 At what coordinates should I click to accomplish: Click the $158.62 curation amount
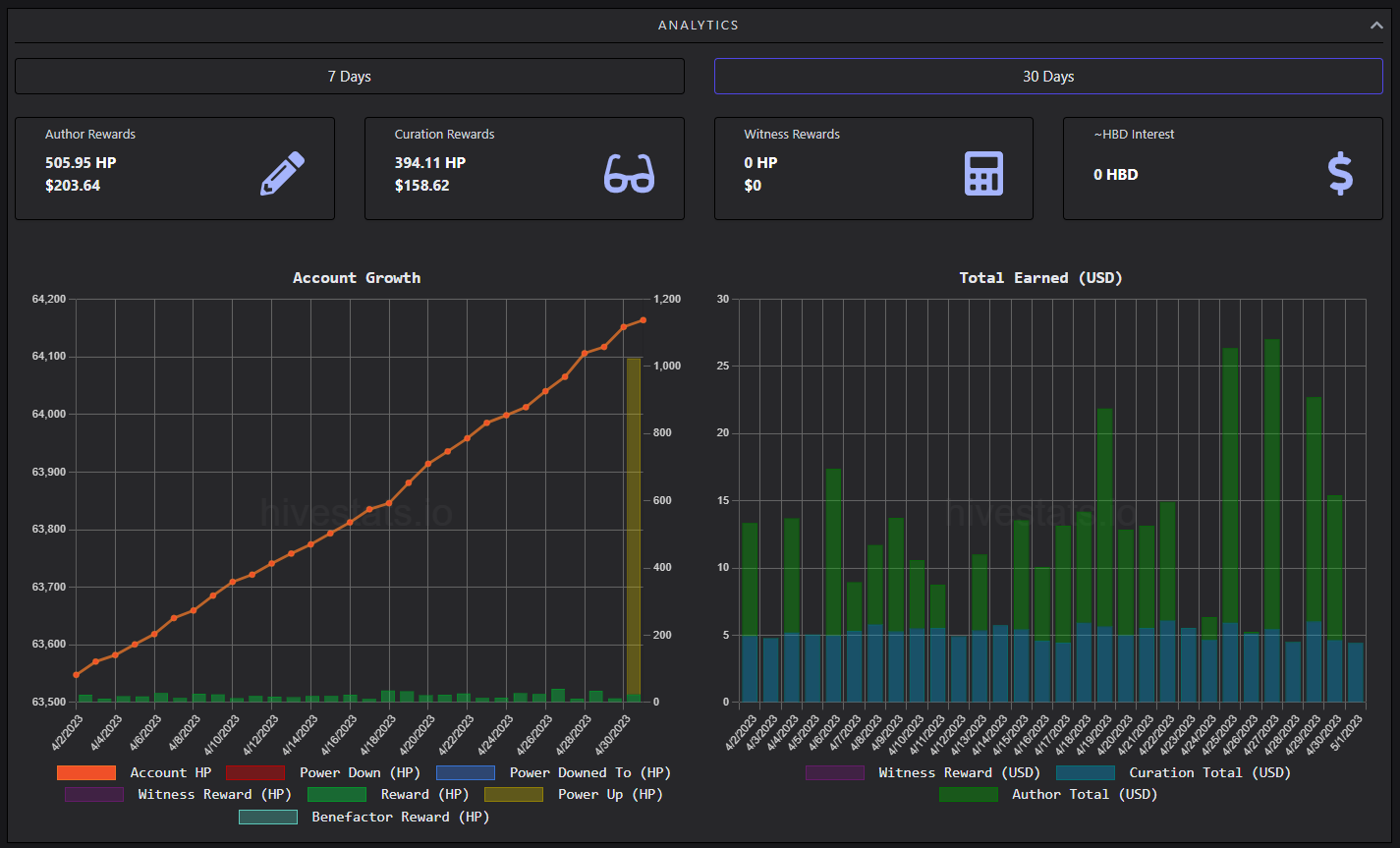click(422, 186)
